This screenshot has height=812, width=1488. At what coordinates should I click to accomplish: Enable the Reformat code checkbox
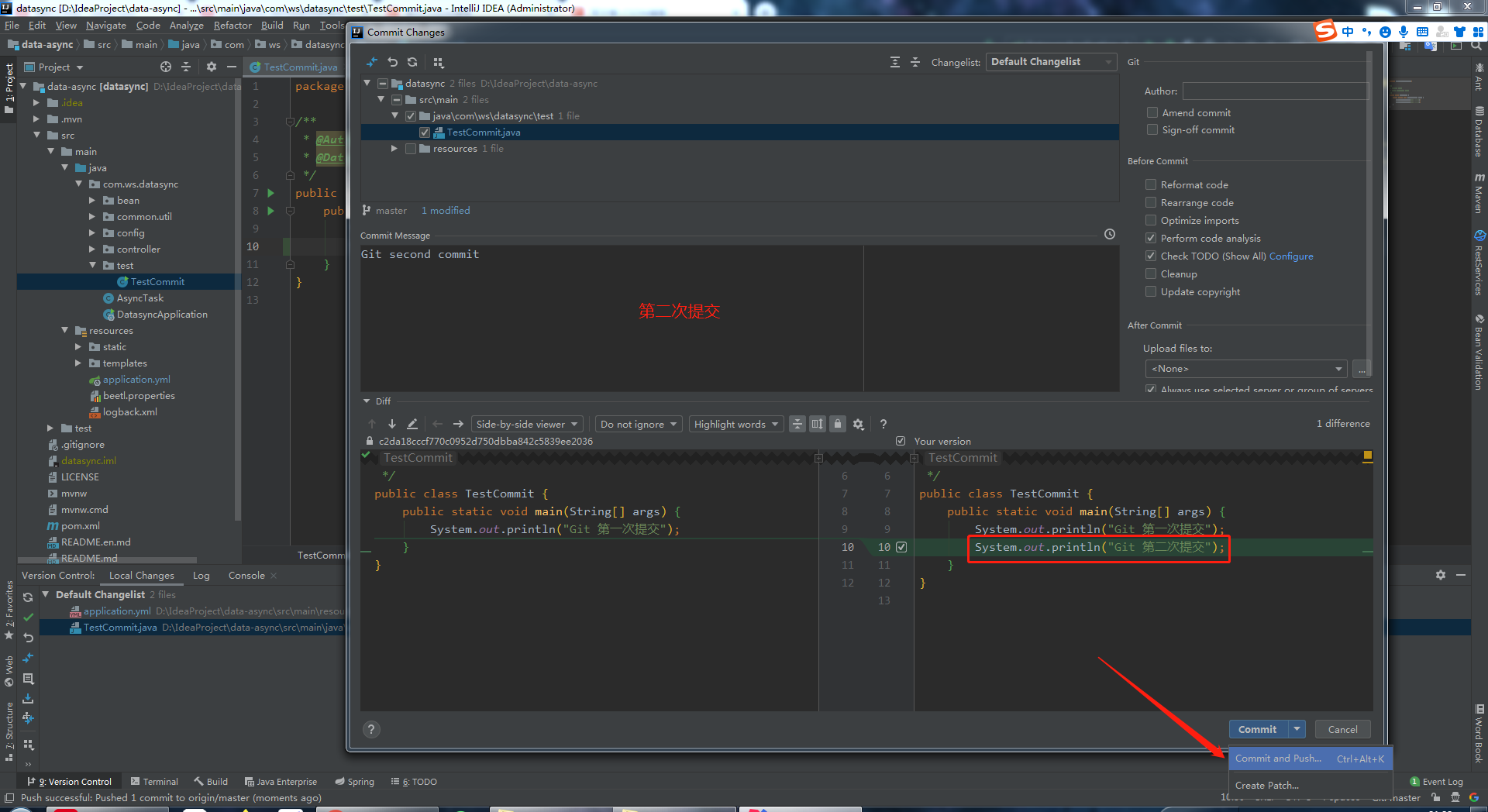[x=1152, y=184]
